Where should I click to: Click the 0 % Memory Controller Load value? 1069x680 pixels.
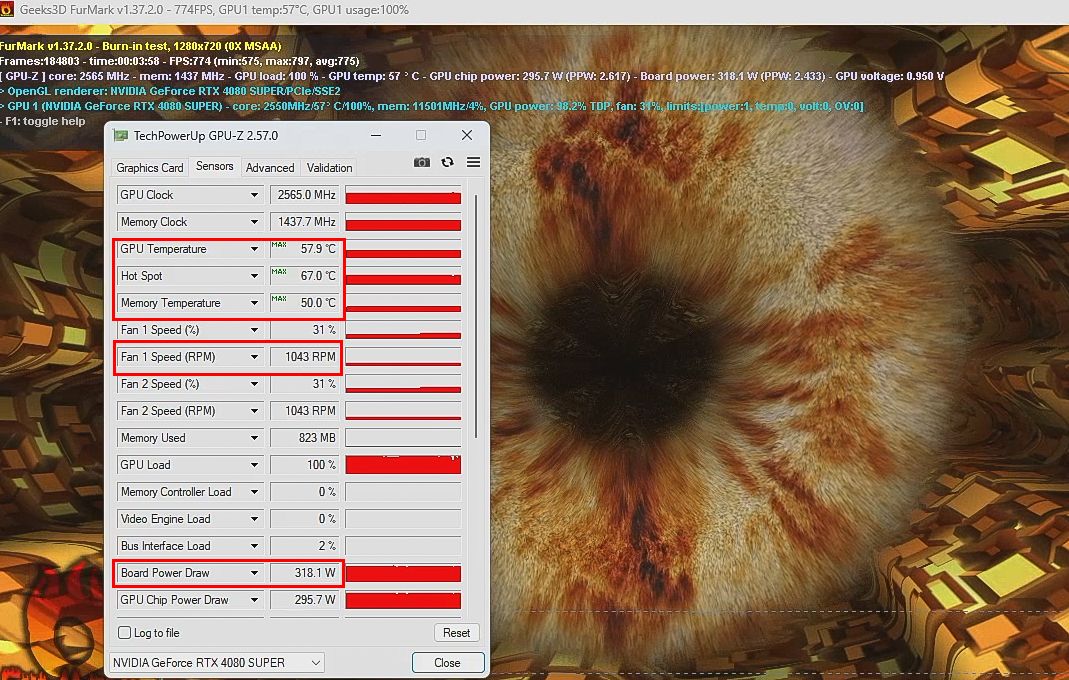click(304, 492)
